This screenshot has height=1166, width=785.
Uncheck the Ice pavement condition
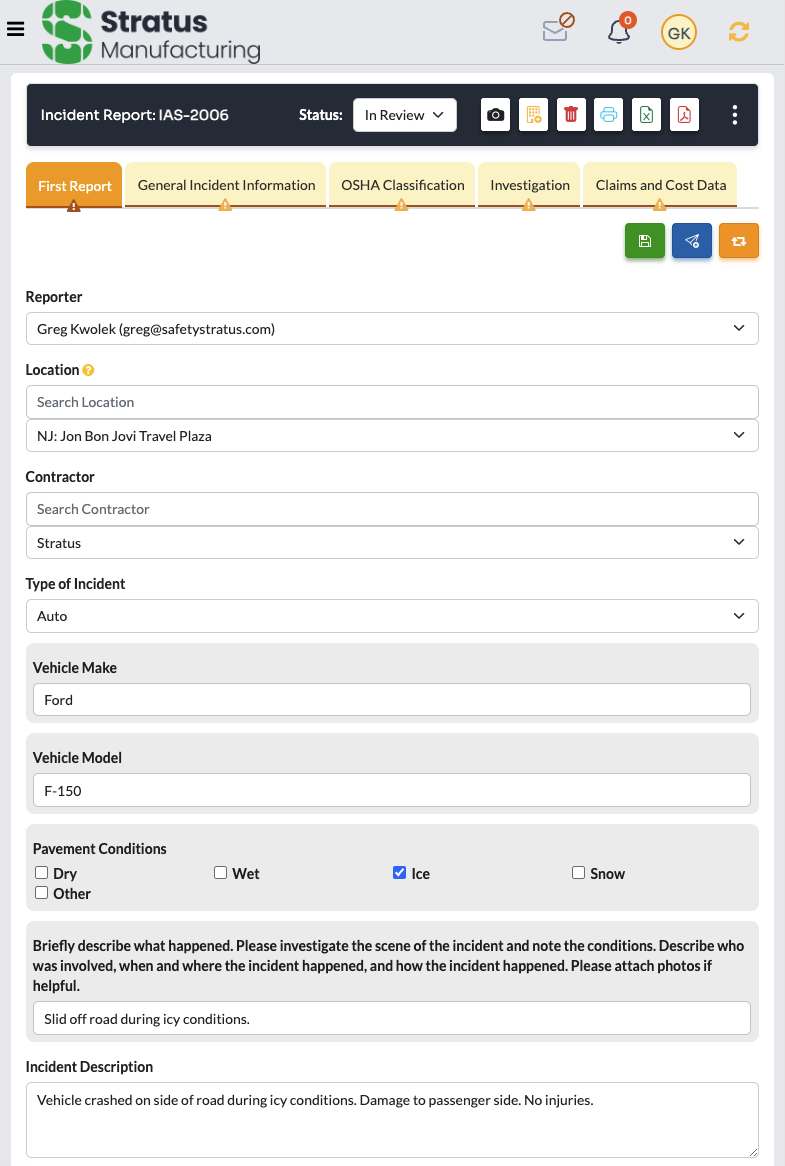click(x=398, y=872)
